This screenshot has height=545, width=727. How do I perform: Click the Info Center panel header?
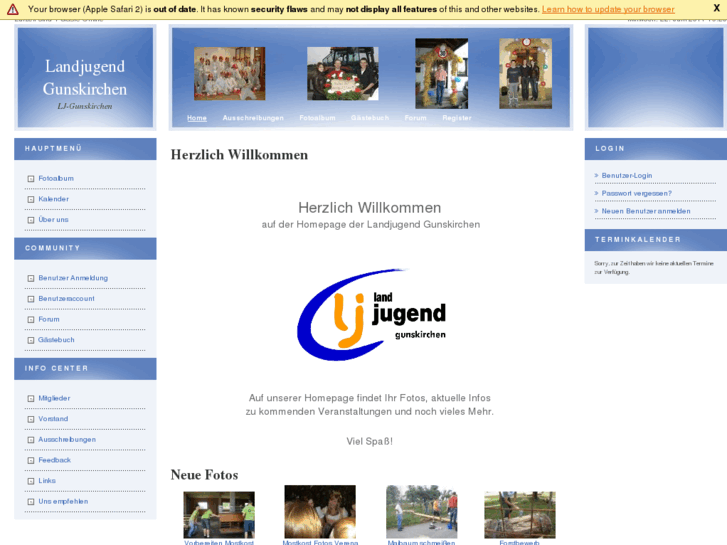point(85,369)
